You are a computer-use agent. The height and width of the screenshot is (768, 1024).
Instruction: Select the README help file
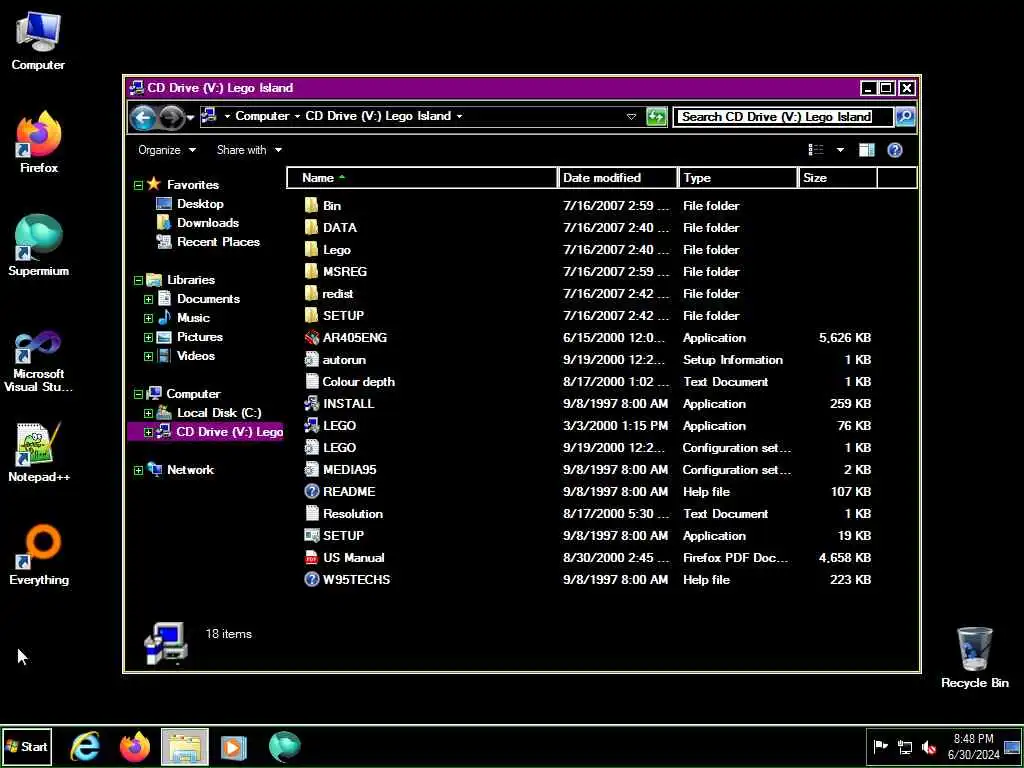(x=340, y=492)
